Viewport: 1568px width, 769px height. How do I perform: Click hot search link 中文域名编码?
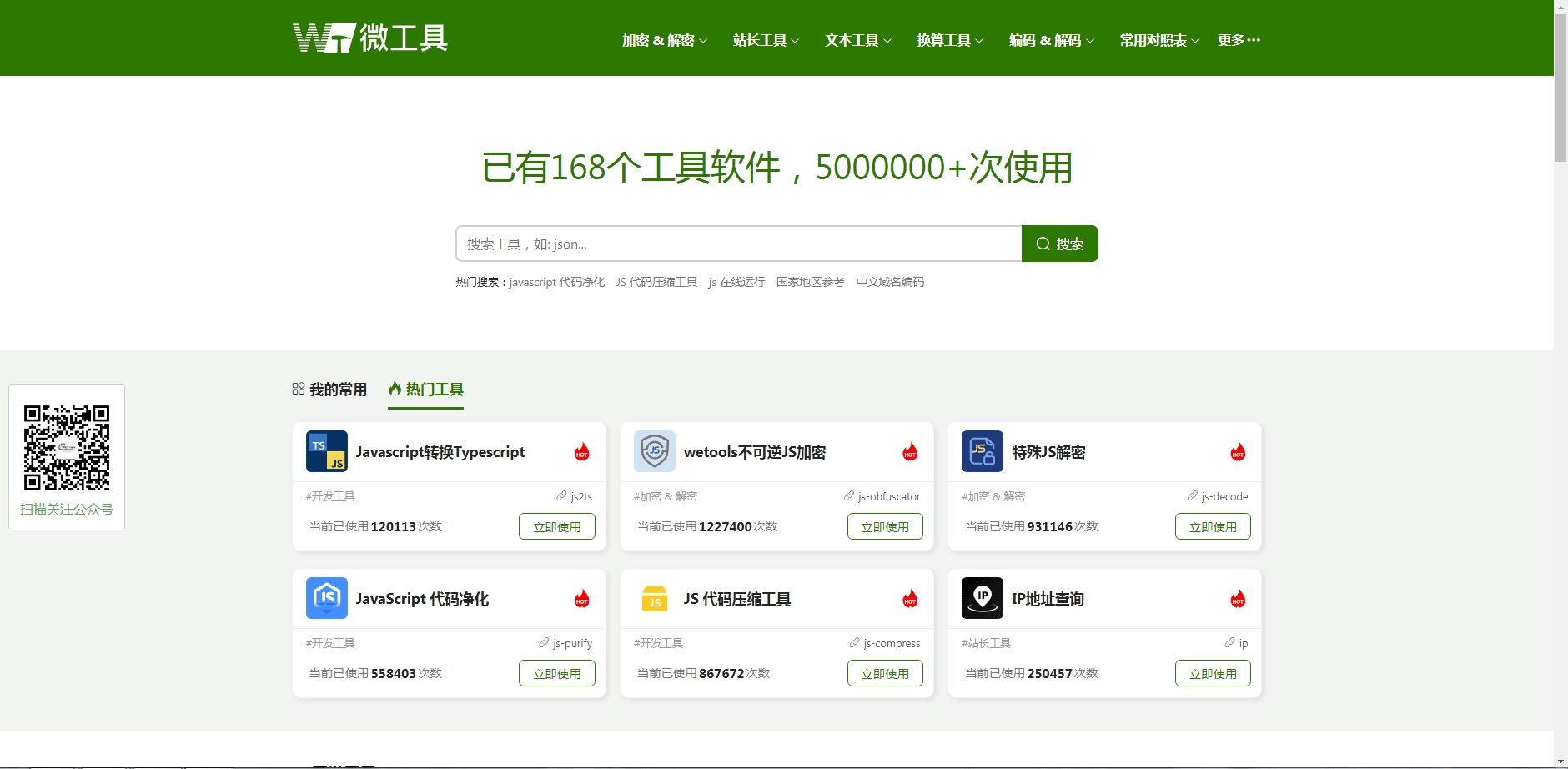click(890, 282)
